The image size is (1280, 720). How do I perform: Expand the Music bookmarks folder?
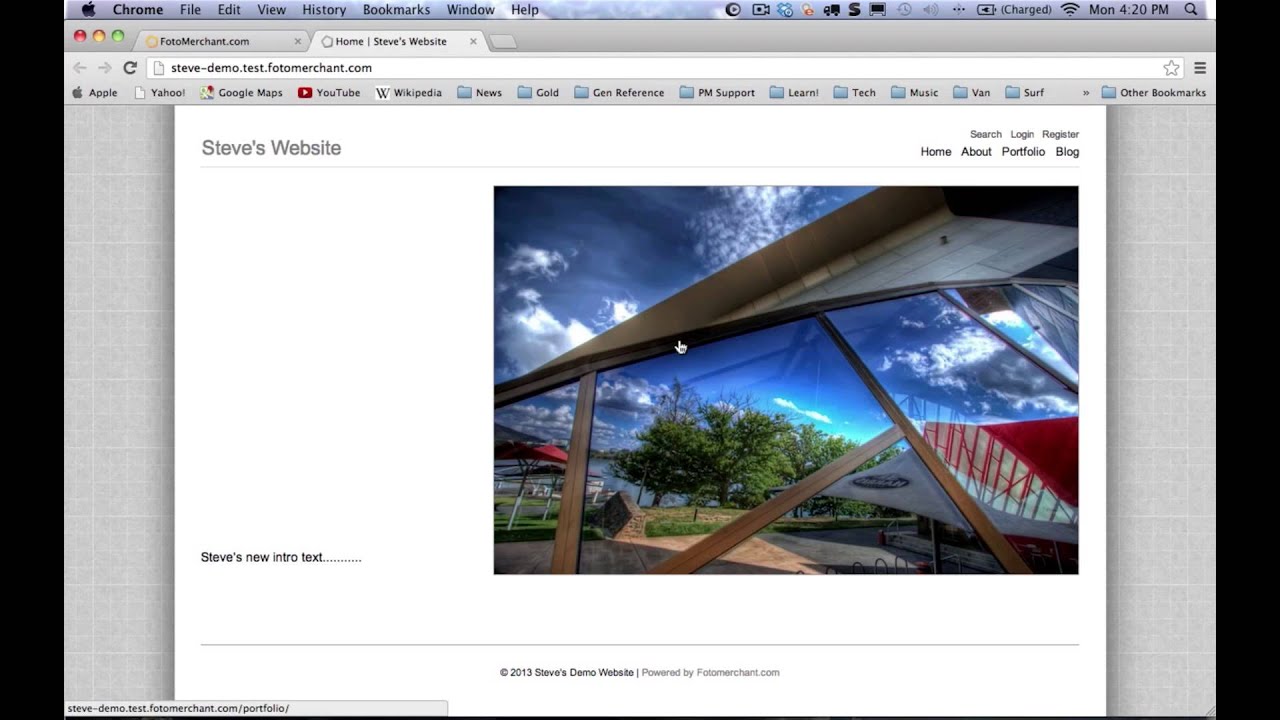914,92
